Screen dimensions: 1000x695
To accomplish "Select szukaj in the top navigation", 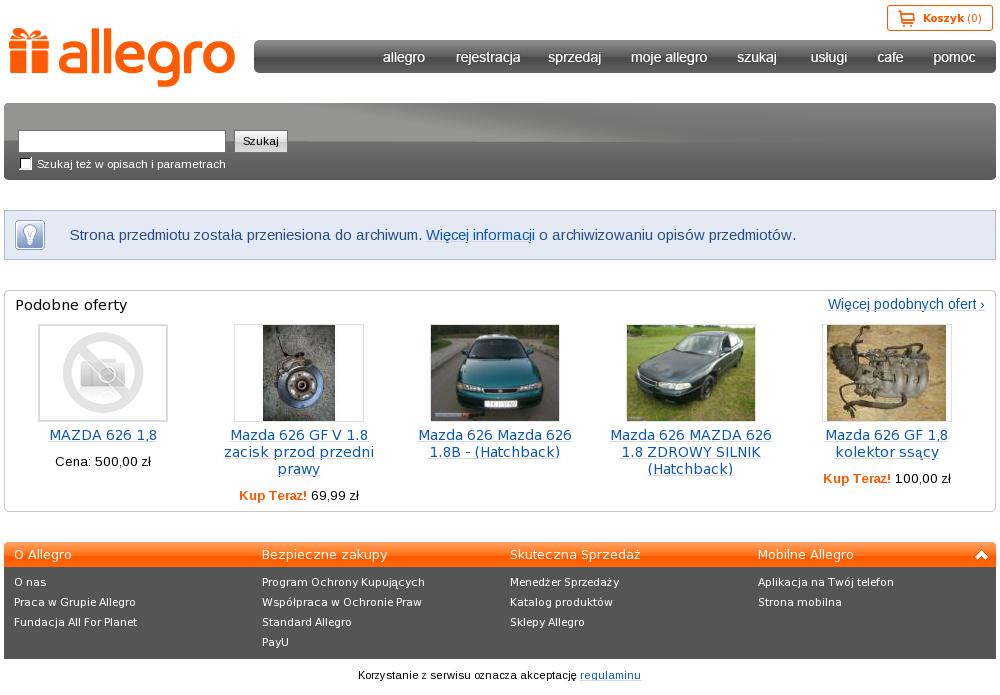I will tap(757, 57).
